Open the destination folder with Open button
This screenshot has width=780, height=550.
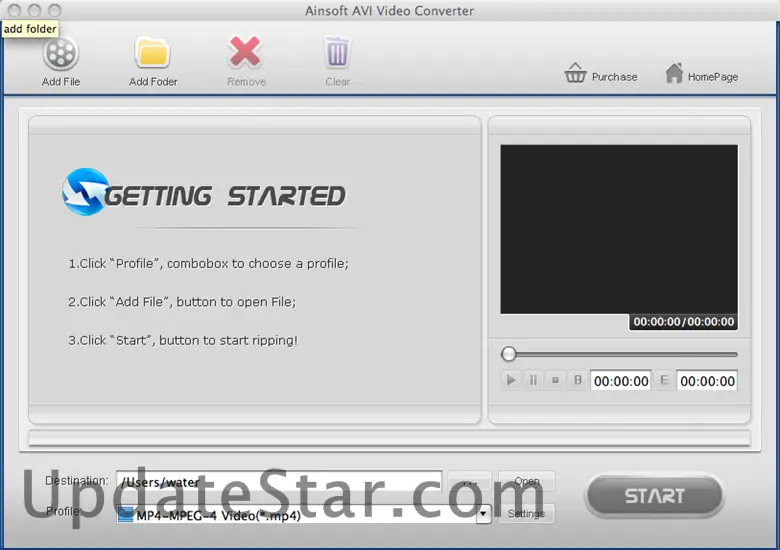click(526, 481)
